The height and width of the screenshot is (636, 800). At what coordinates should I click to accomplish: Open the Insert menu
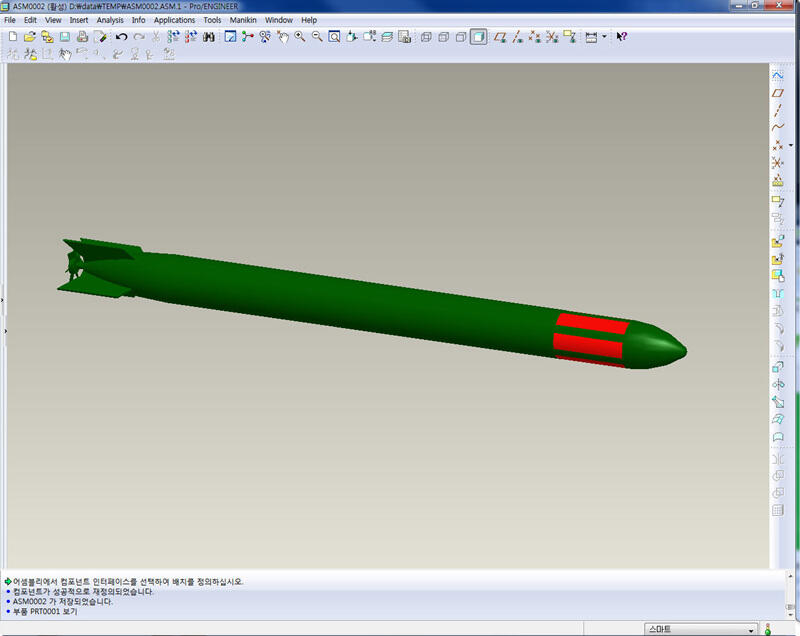pos(79,20)
